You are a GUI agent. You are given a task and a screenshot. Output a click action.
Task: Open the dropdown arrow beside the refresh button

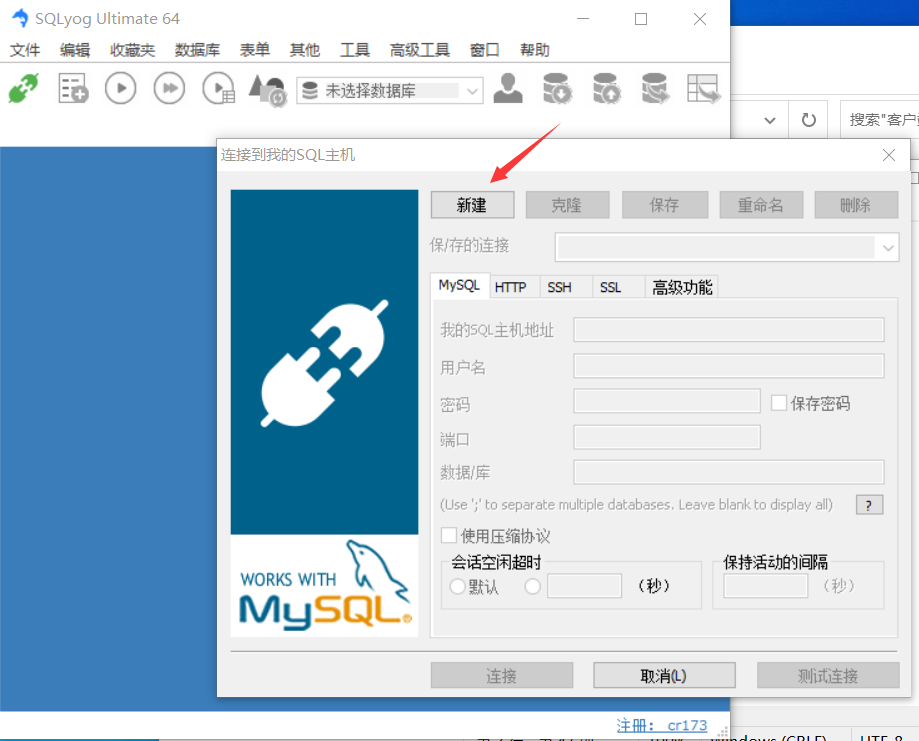click(768, 119)
